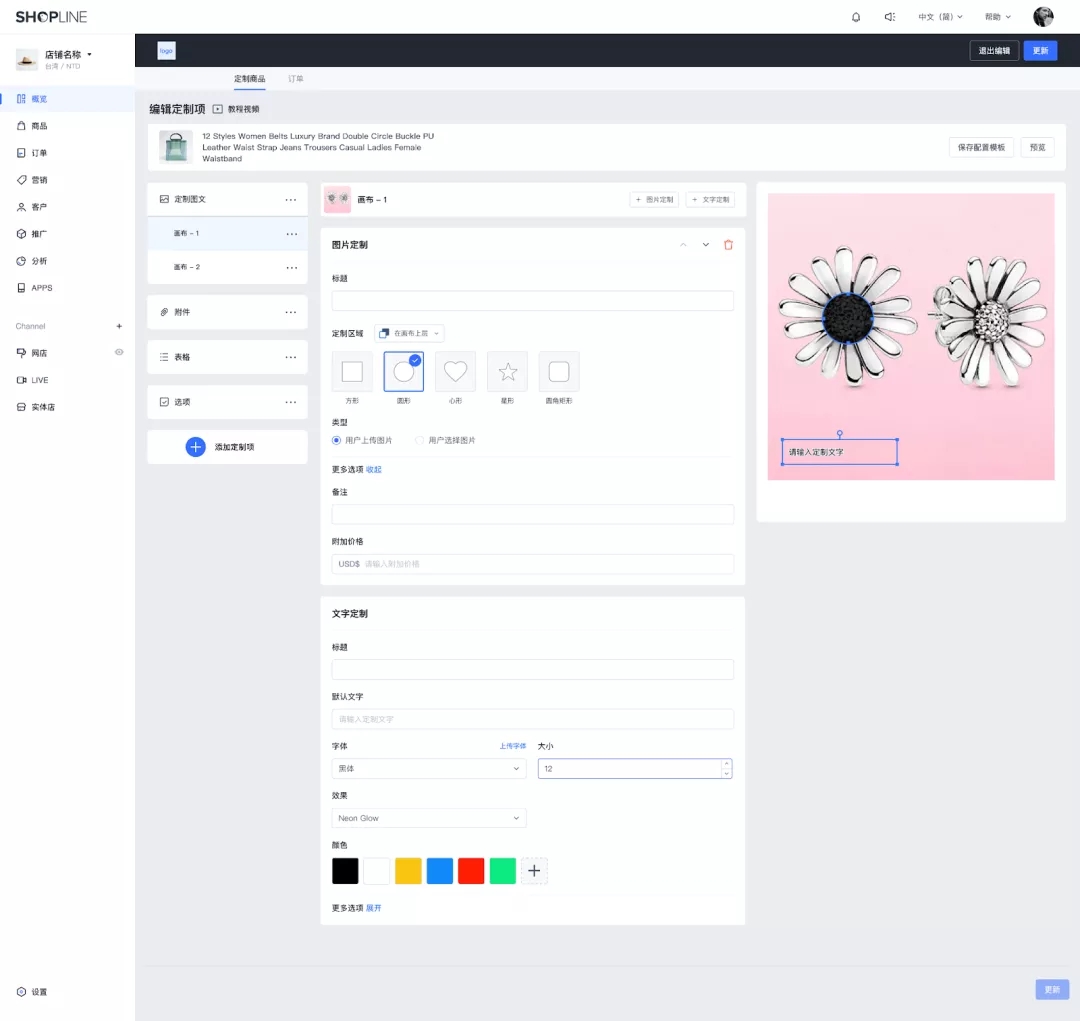This screenshot has height=1021, width=1080.
Task: Choose the rounded rectangle shape
Action: tap(559, 372)
